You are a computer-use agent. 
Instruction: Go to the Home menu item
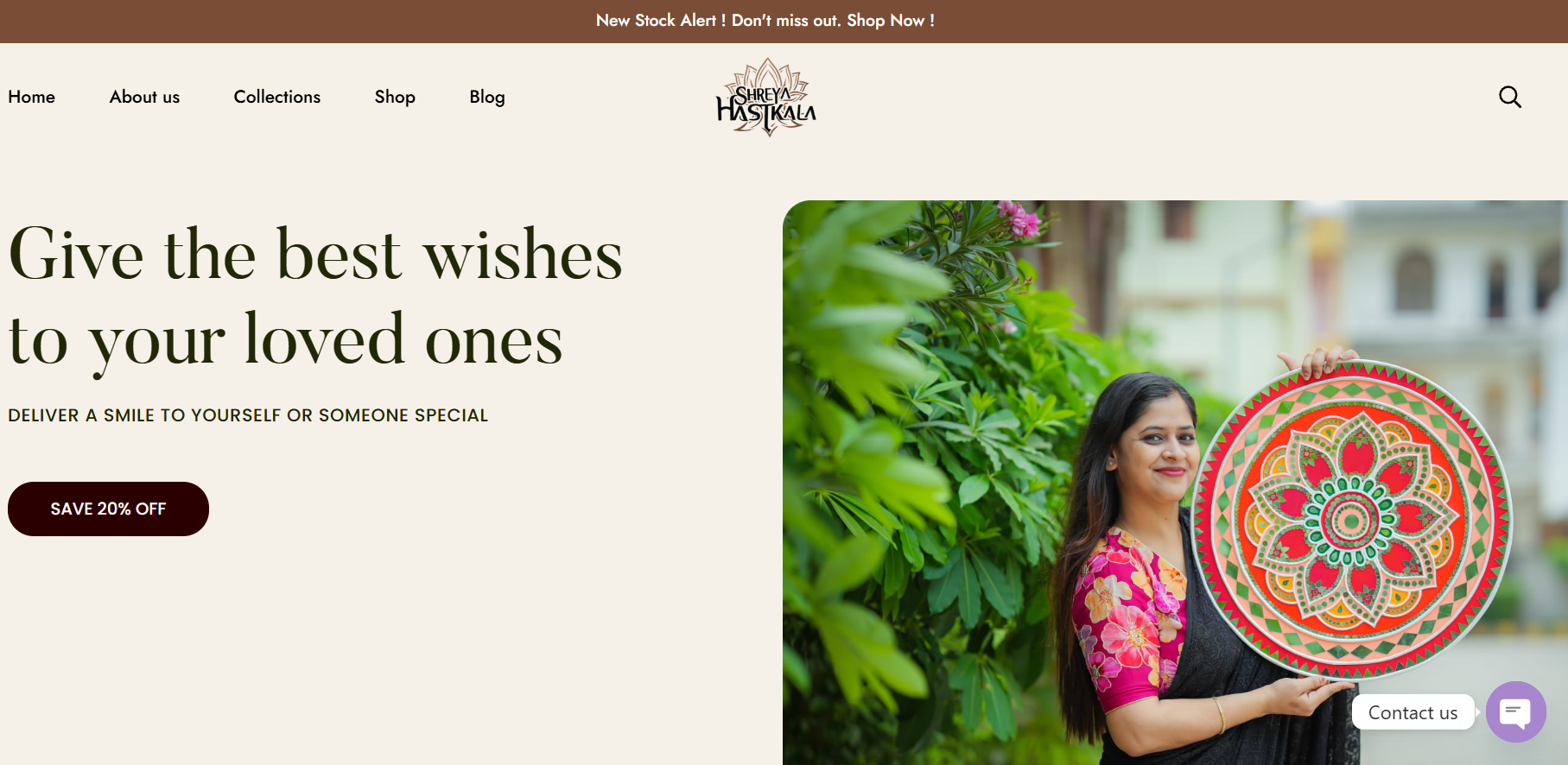click(x=32, y=97)
